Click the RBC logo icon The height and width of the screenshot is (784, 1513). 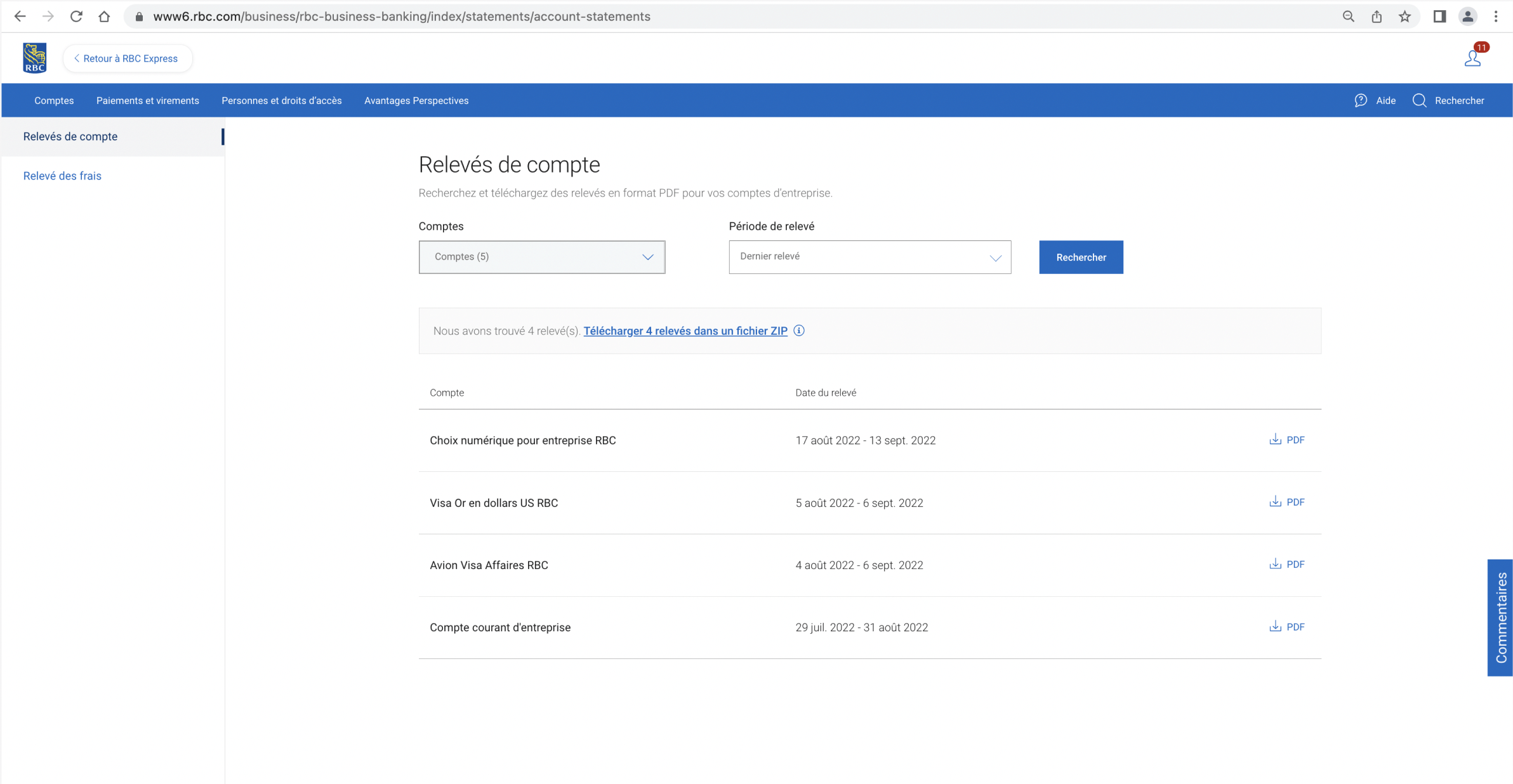(34, 58)
